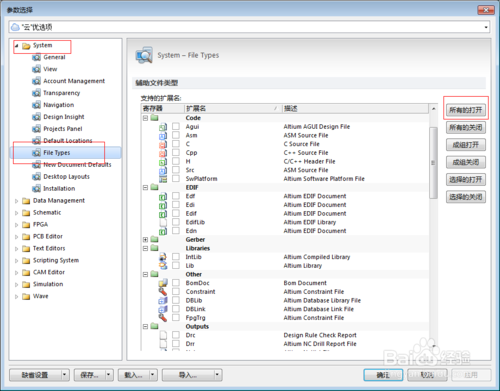Click the Cpp file type icon
Image resolution: width=500 pixels, height=391 pixels.
pos(163,153)
